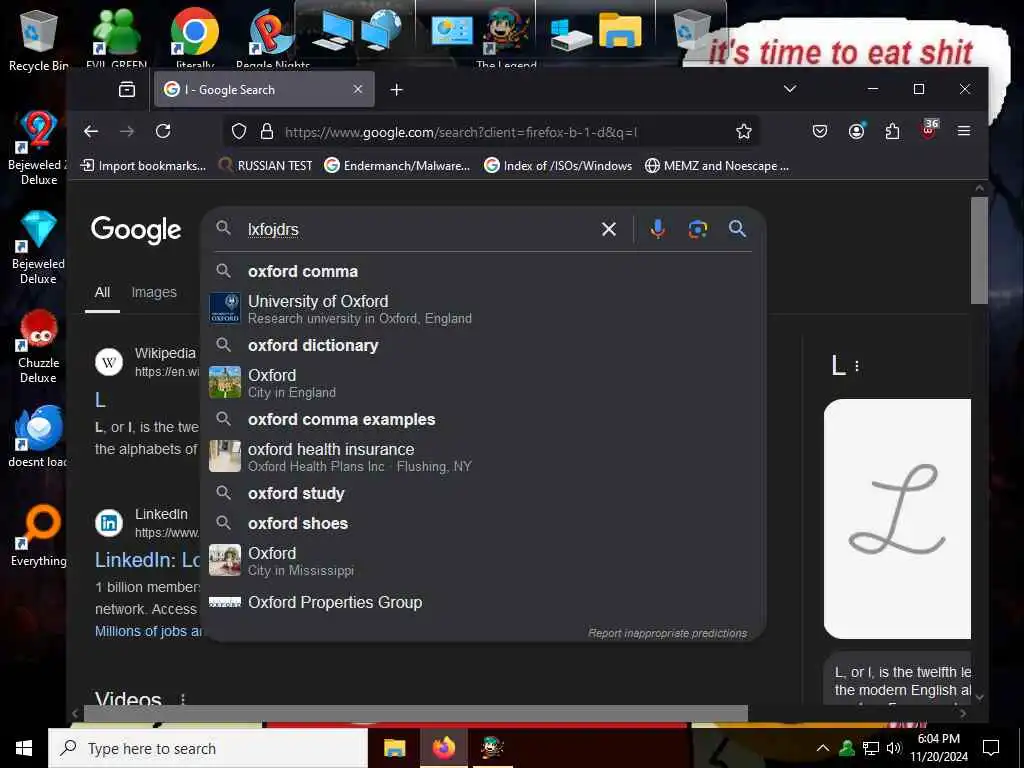The height and width of the screenshot is (768, 1024).
Task: Go back with the back arrow
Action: [91, 131]
